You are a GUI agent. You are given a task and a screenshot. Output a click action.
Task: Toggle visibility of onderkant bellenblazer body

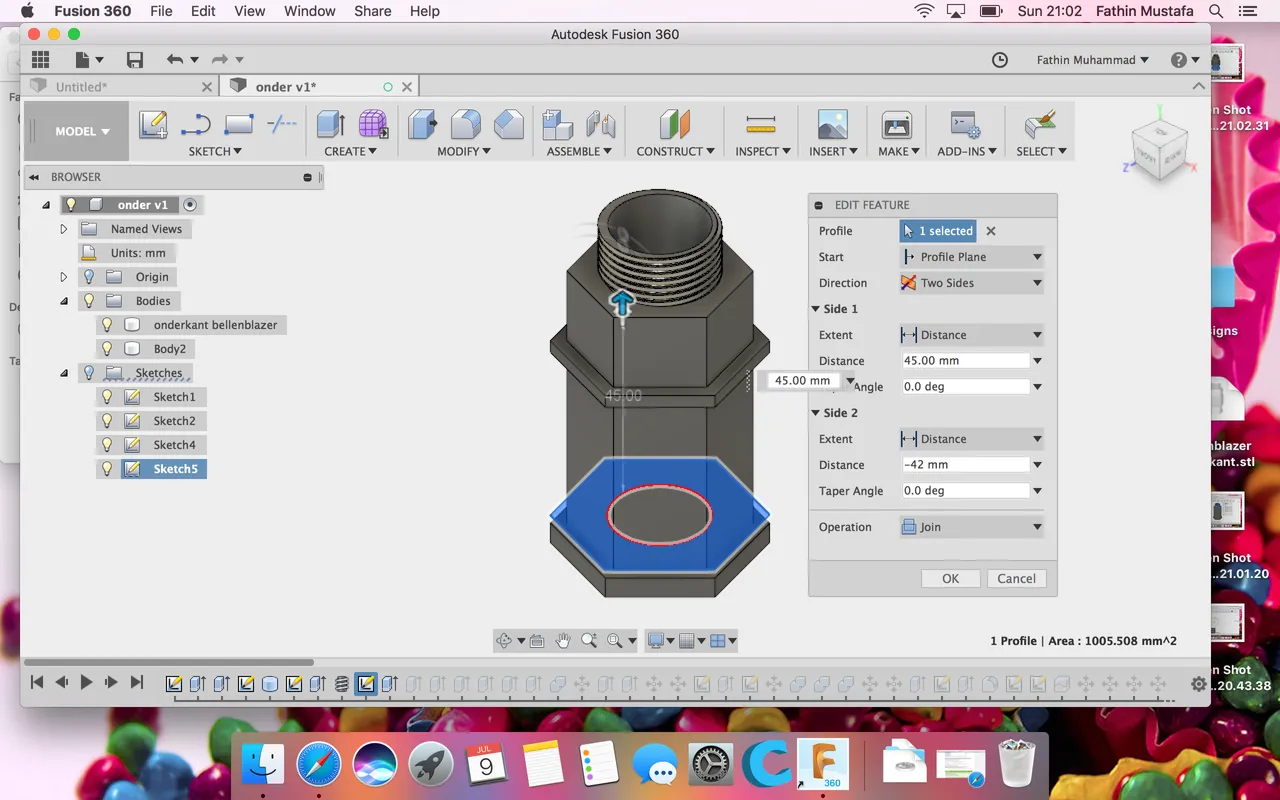coord(107,325)
